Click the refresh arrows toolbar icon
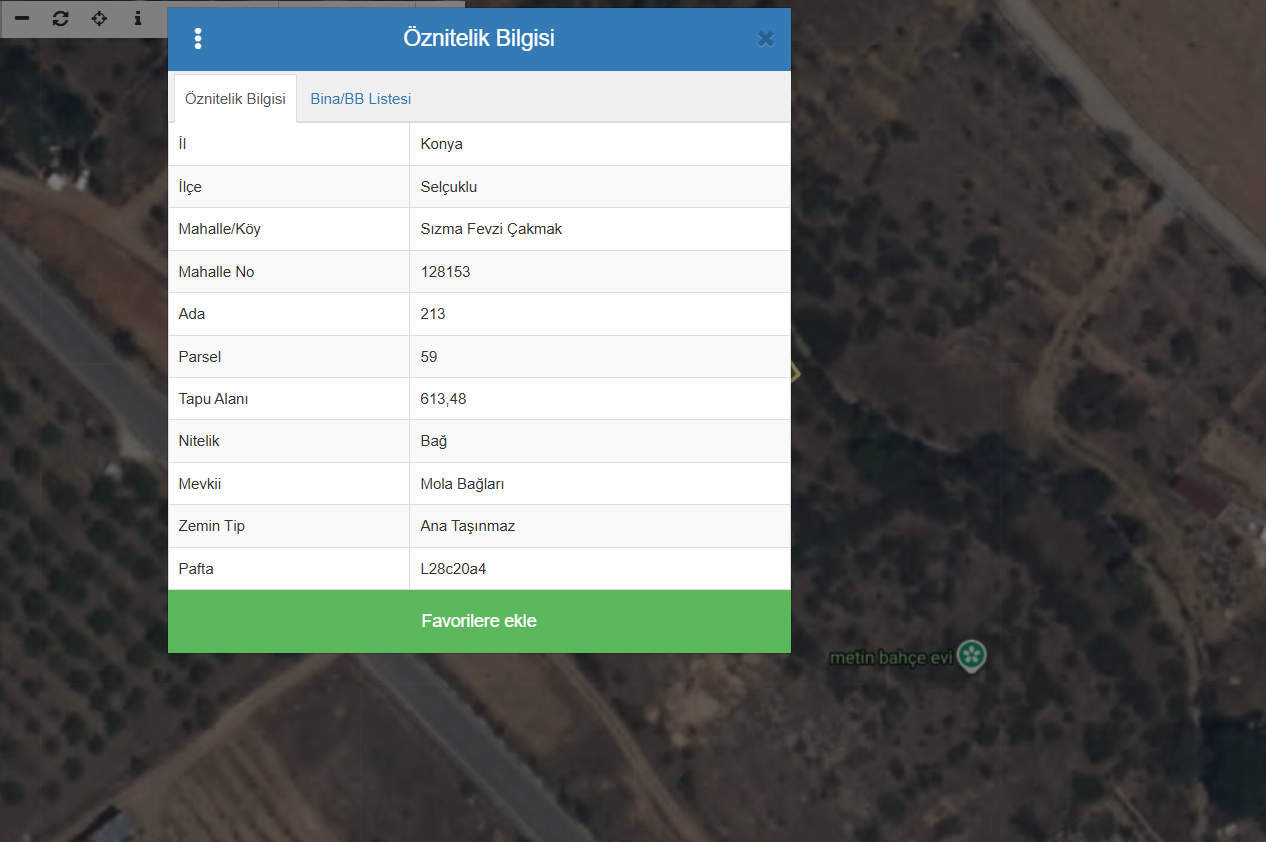The width and height of the screenshot is (1266, 842). pos(61,18)
